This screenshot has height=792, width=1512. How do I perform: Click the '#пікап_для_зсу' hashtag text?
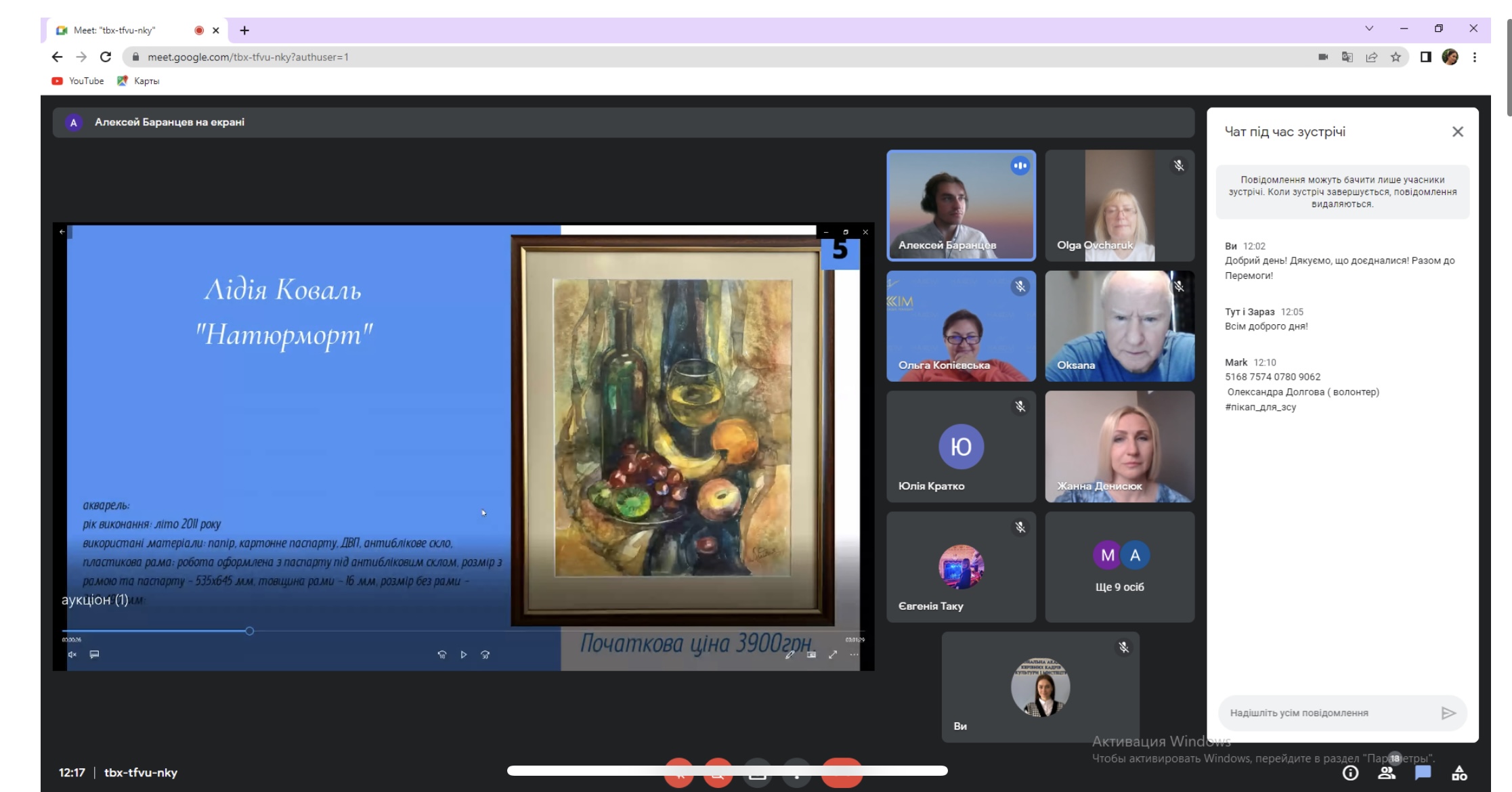point(1261,408)
